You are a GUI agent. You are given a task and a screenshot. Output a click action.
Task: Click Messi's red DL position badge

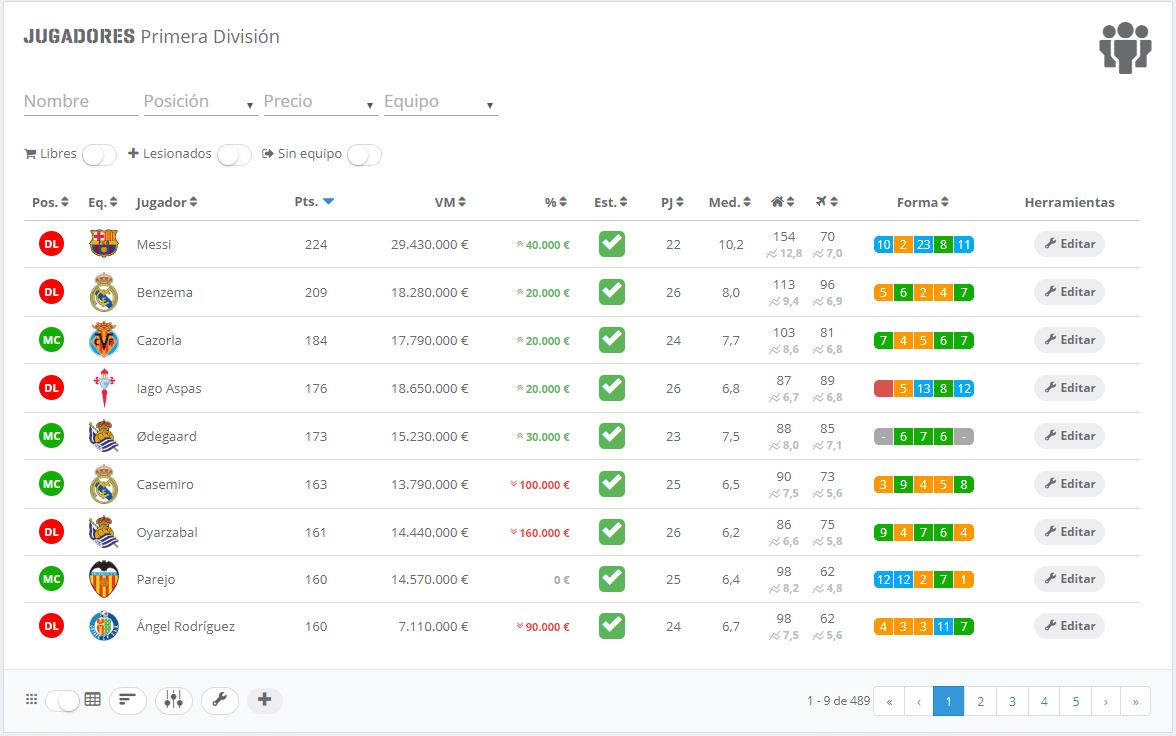tap(51, 244)
